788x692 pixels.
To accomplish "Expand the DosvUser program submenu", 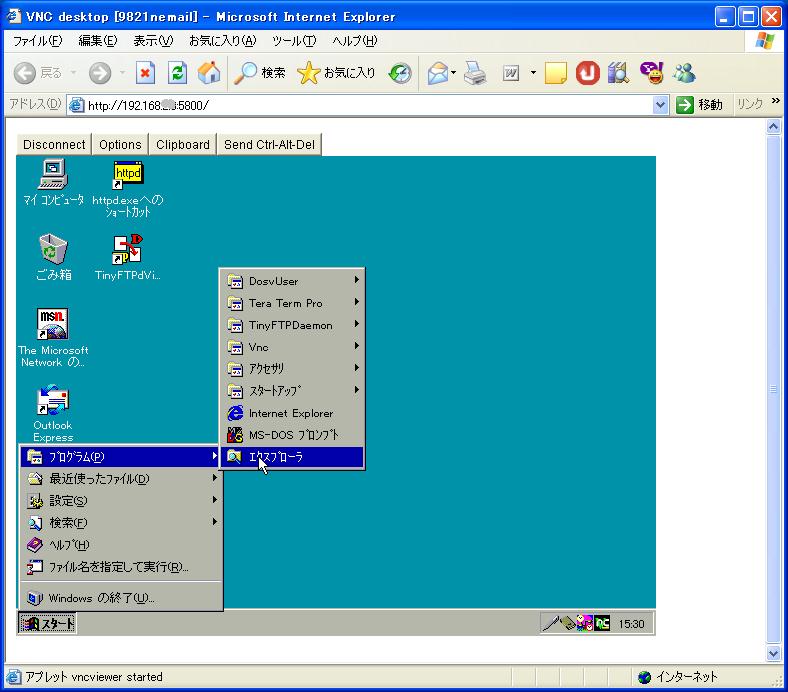I will 292,281.
